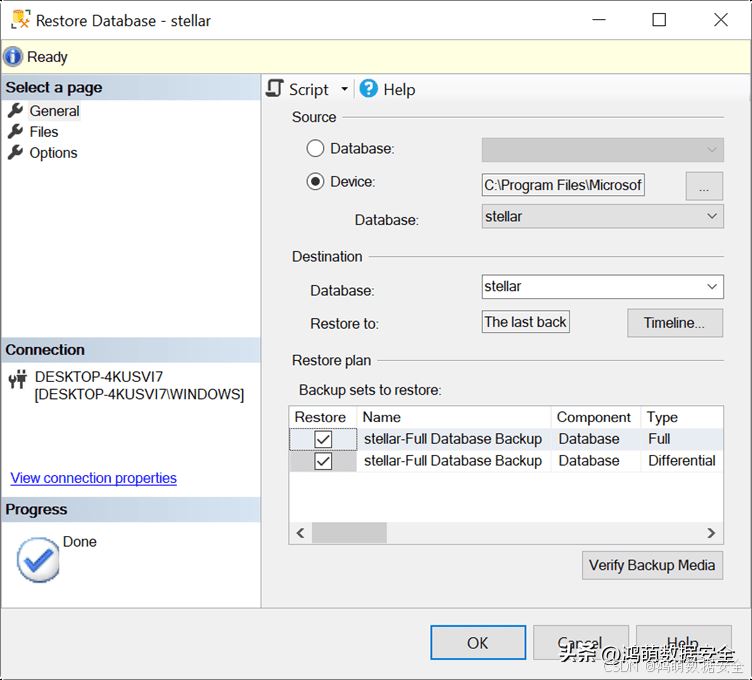Click the Cancel button
752x680 pixels.
pyautogui.click(x=580, y=643)
